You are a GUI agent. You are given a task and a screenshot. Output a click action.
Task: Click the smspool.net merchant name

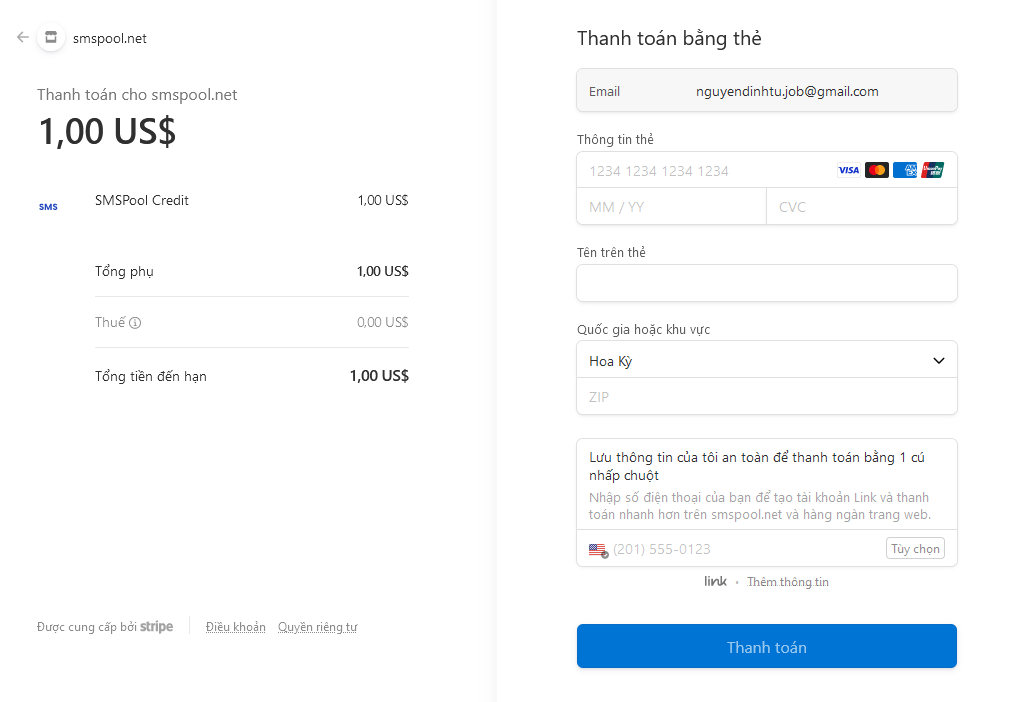click(110, 38)
